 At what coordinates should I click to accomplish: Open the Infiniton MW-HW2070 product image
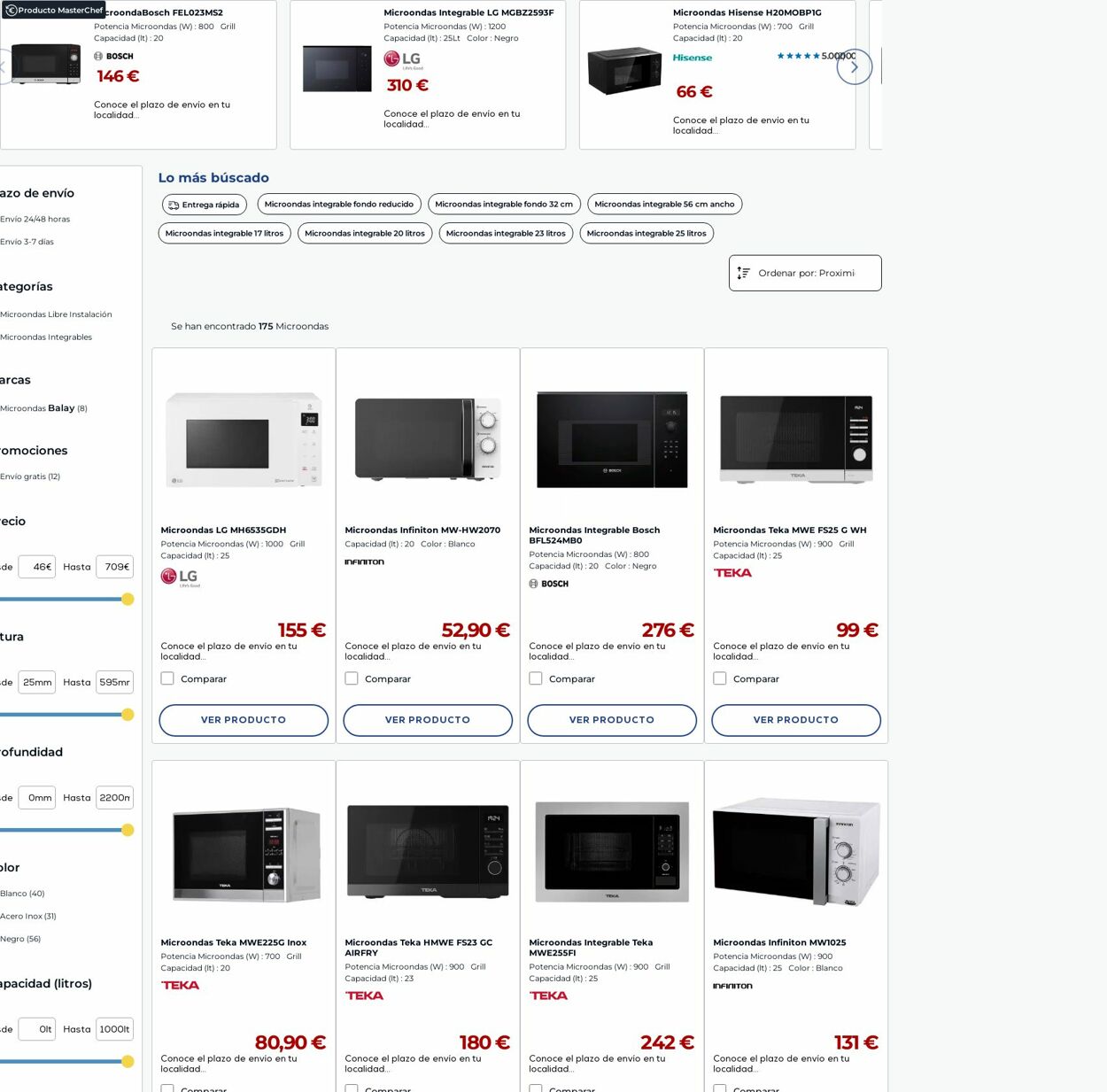(428, 438)
